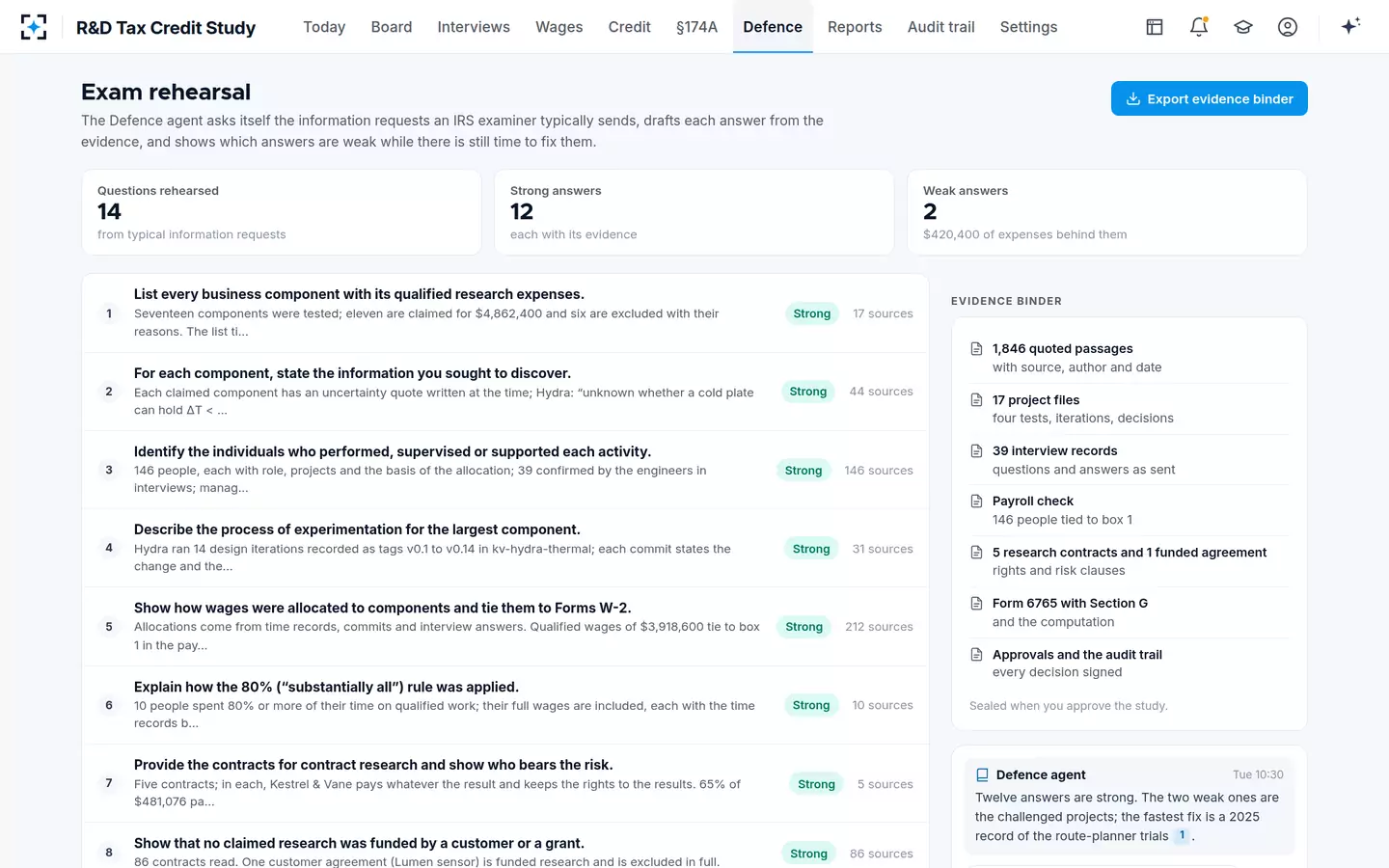
Task: Open the Weak answers summary card
Action: [1106, 212]
